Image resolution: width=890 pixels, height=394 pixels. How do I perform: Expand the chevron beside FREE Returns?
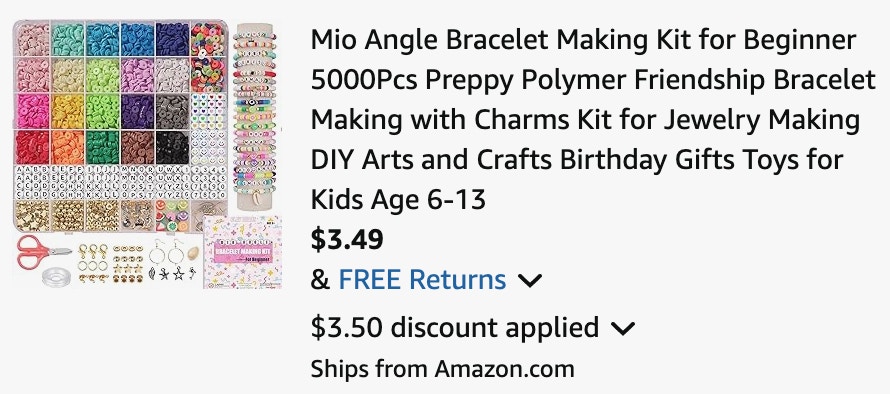click(530, 280)
